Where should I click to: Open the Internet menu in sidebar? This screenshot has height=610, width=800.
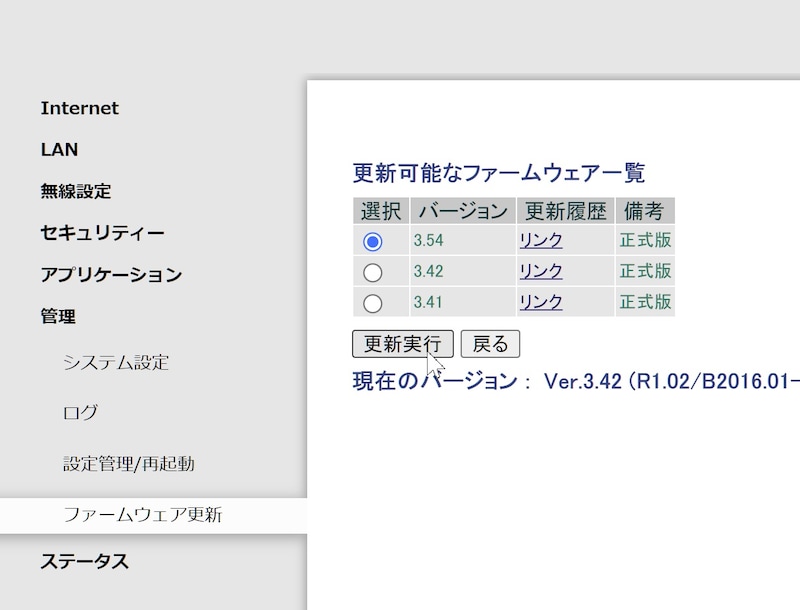coord(79,108)
